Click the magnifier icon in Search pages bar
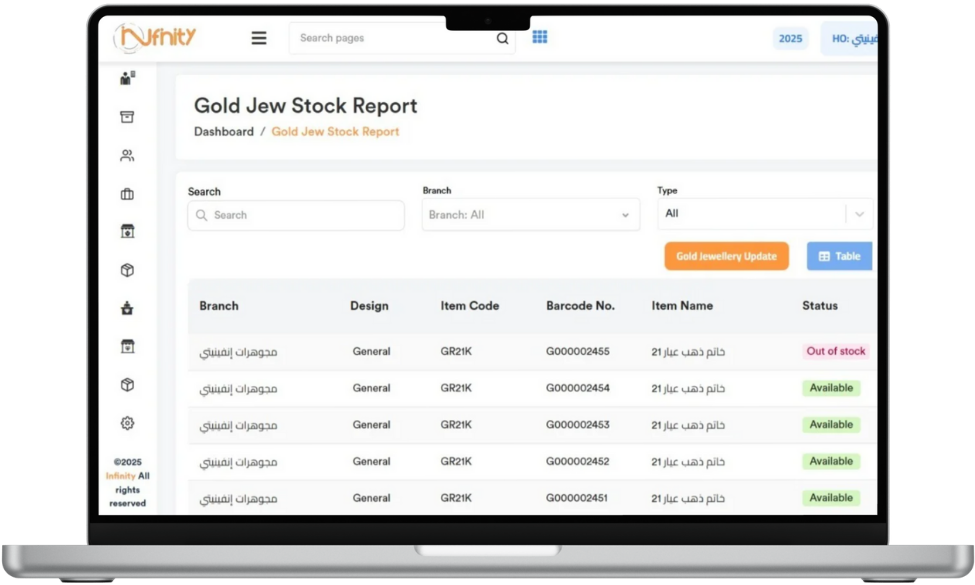 click(x=502, y=39)
